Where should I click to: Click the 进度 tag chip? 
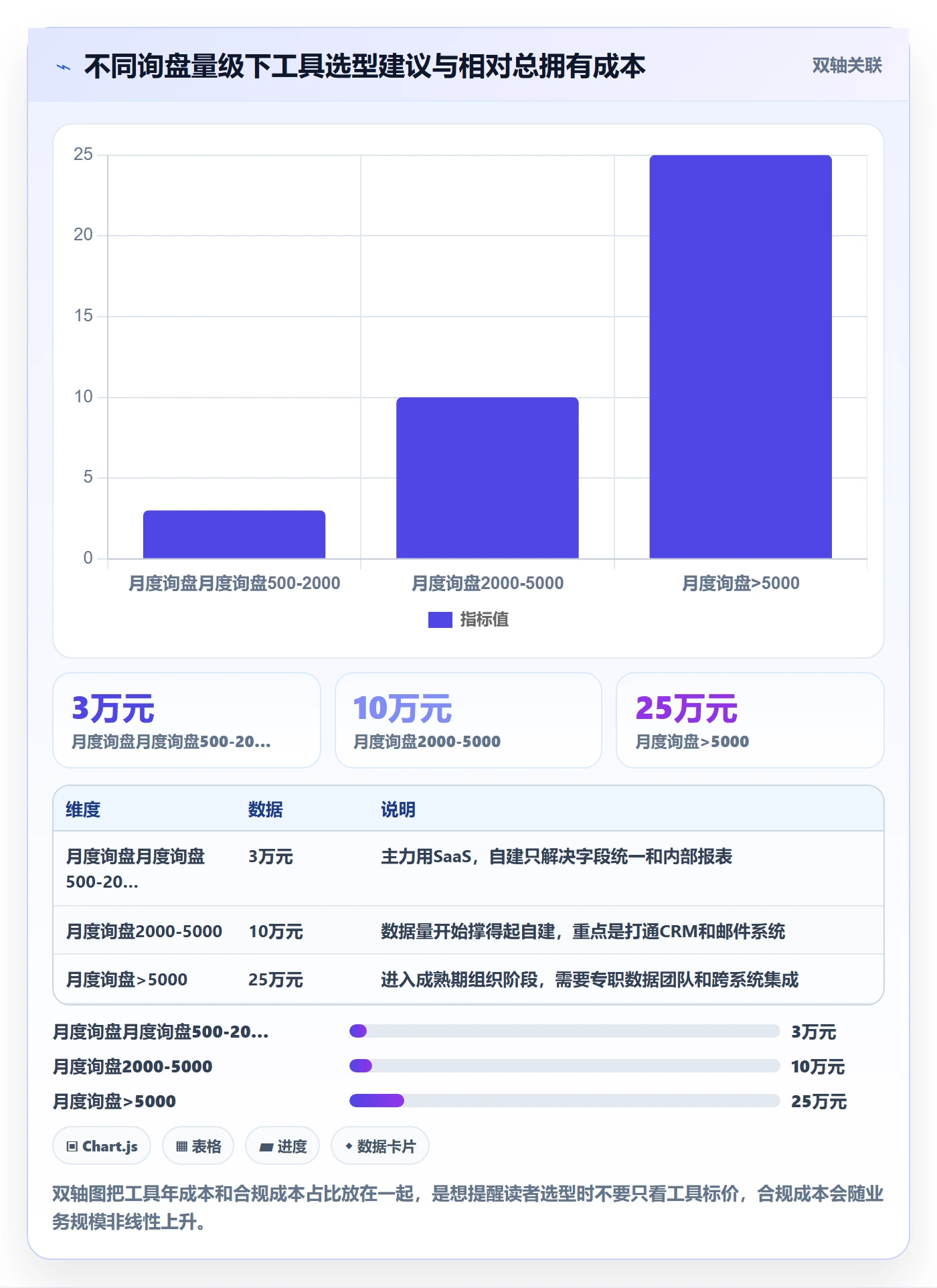pos(282,1146)
